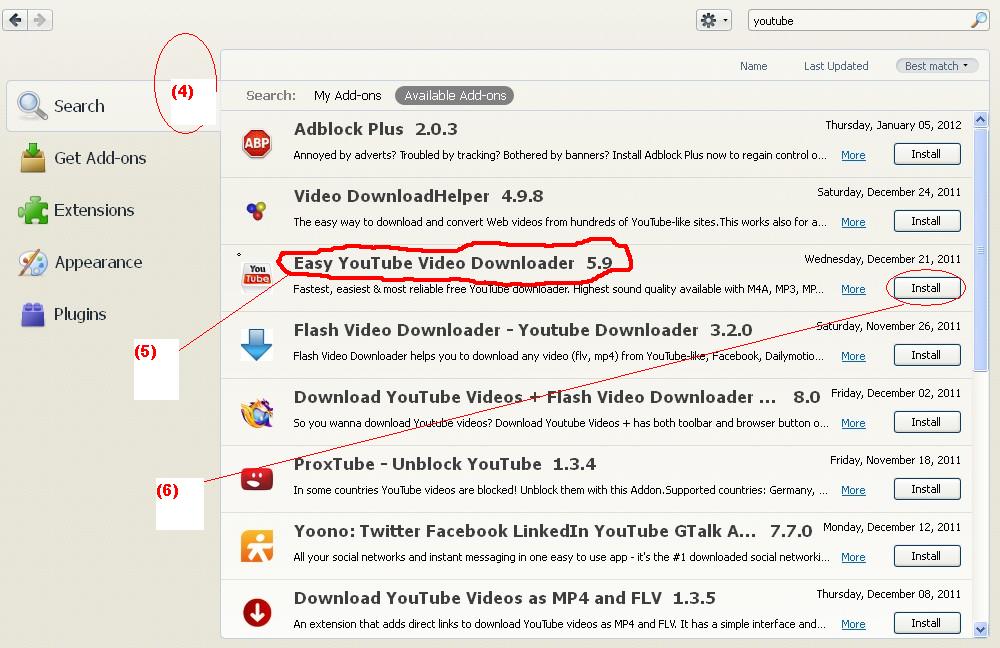Click the Easy YouTube Video Downloader icon

point(257,276)
